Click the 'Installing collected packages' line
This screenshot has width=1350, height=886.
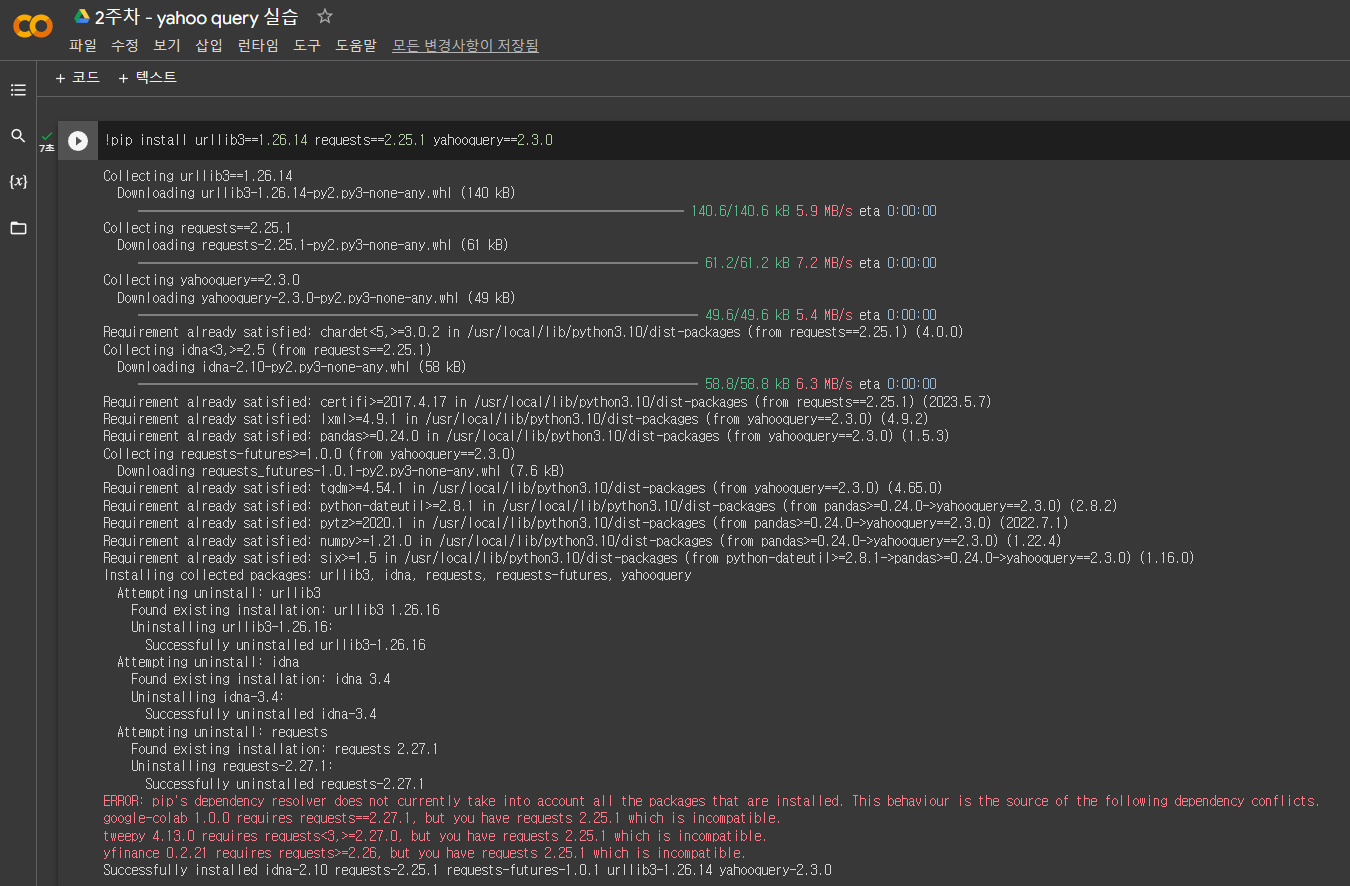(397, 575)
